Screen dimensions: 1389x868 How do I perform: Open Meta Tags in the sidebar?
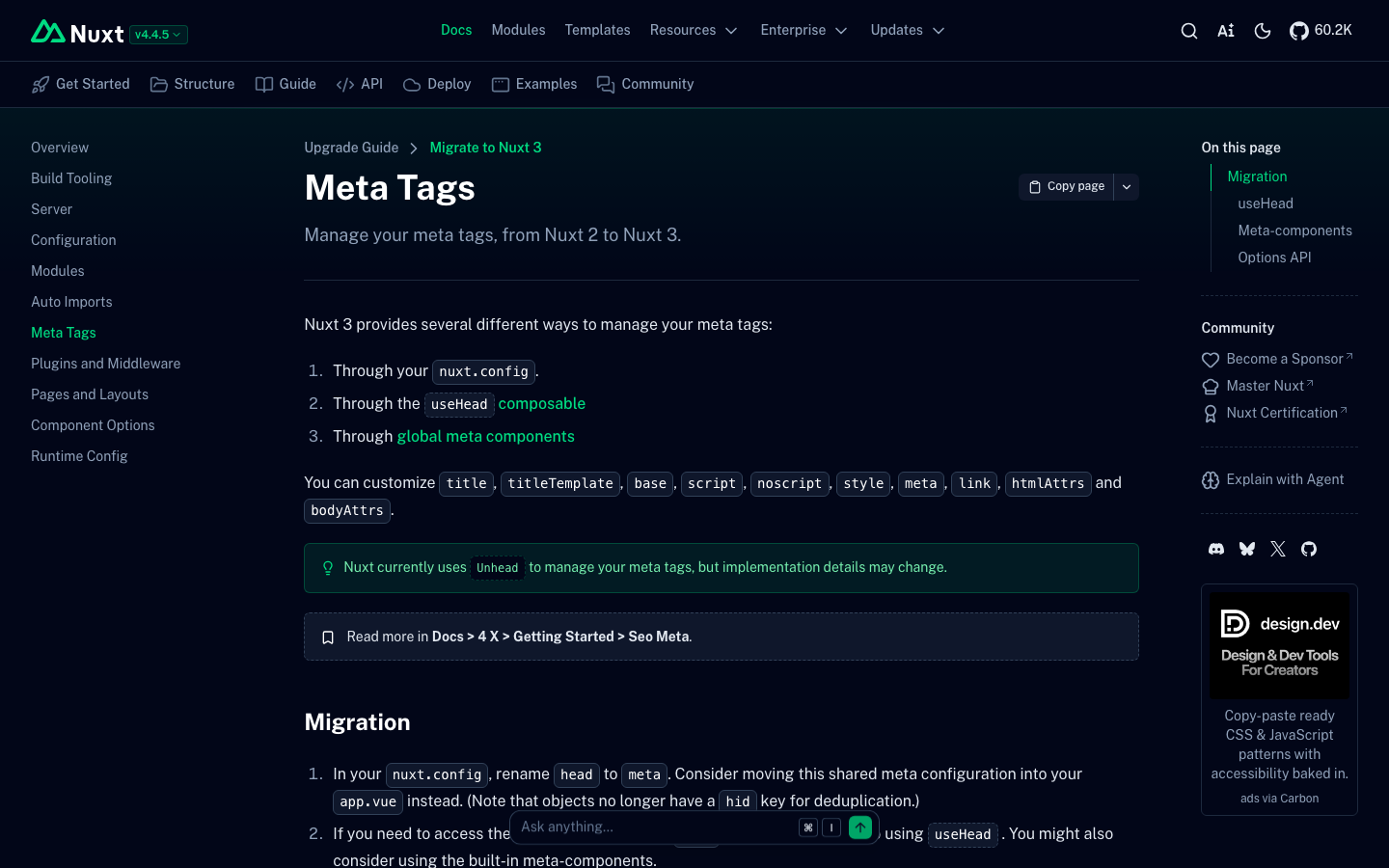pos(64,333)
